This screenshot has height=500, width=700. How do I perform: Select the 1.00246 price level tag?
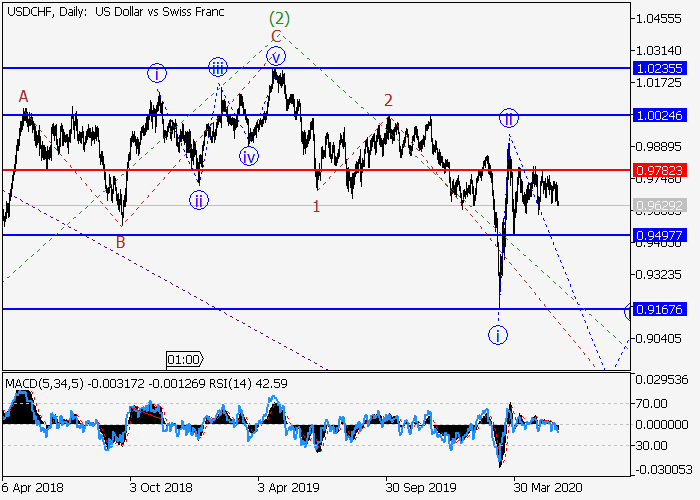click(659, 115)
